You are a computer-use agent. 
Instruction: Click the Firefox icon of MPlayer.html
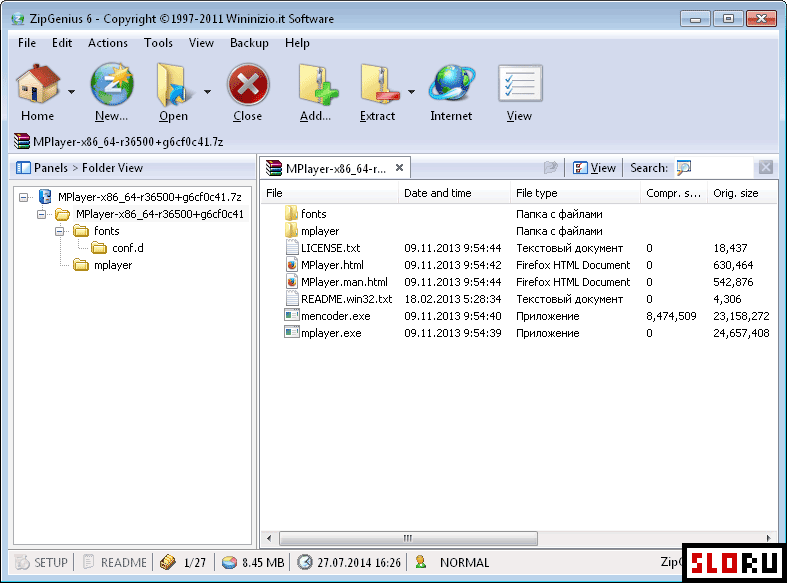click(292, 265)
